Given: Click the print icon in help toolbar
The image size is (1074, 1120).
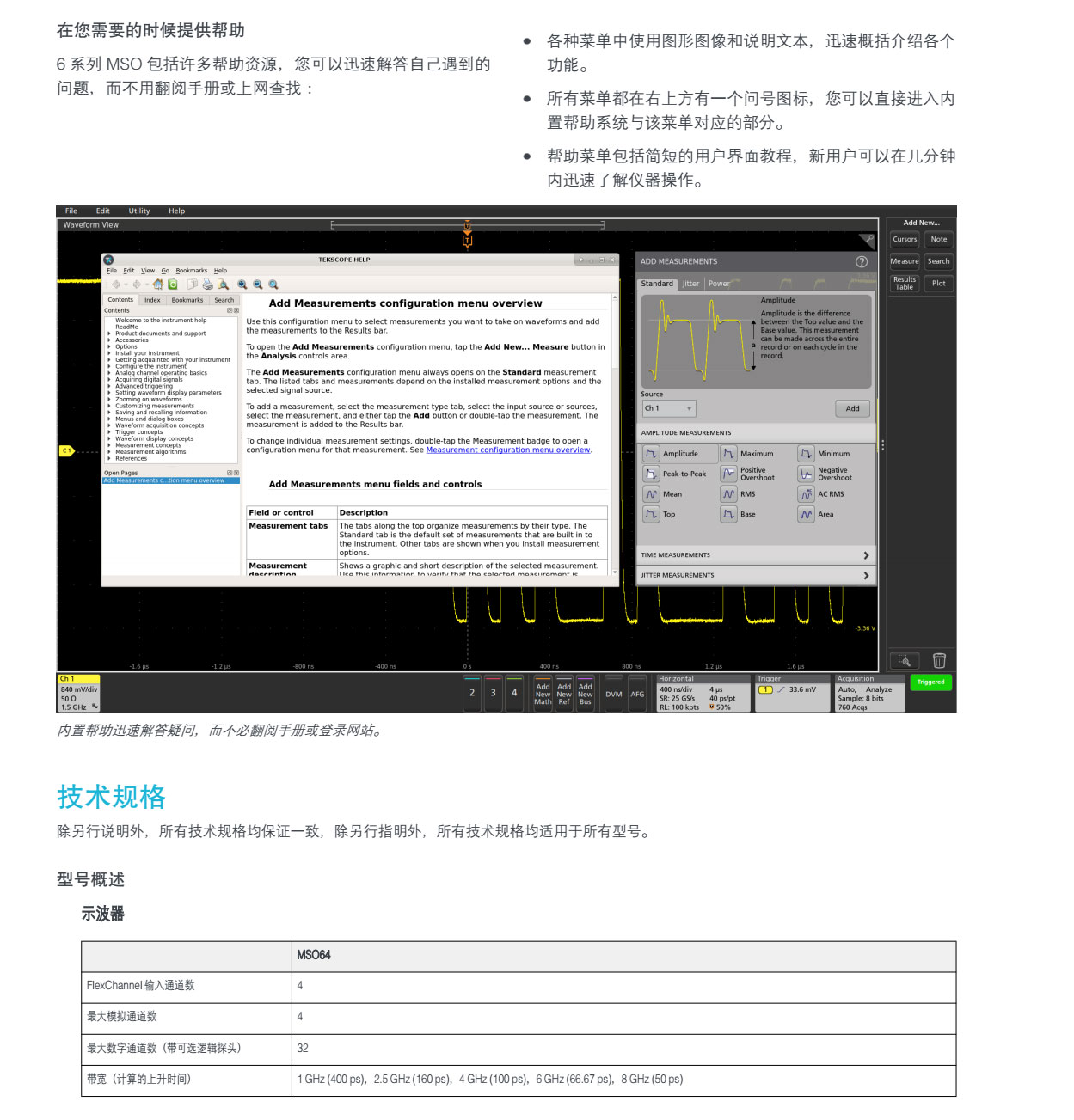Looking at the screenshot, I should pyautogui.click(x=207, y=285).
